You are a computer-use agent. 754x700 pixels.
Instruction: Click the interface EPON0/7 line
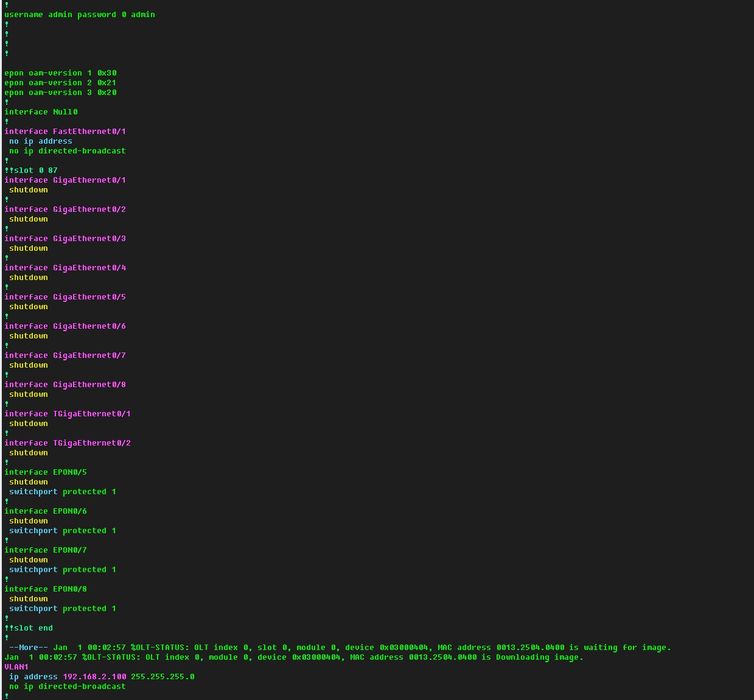pos(45,550)
